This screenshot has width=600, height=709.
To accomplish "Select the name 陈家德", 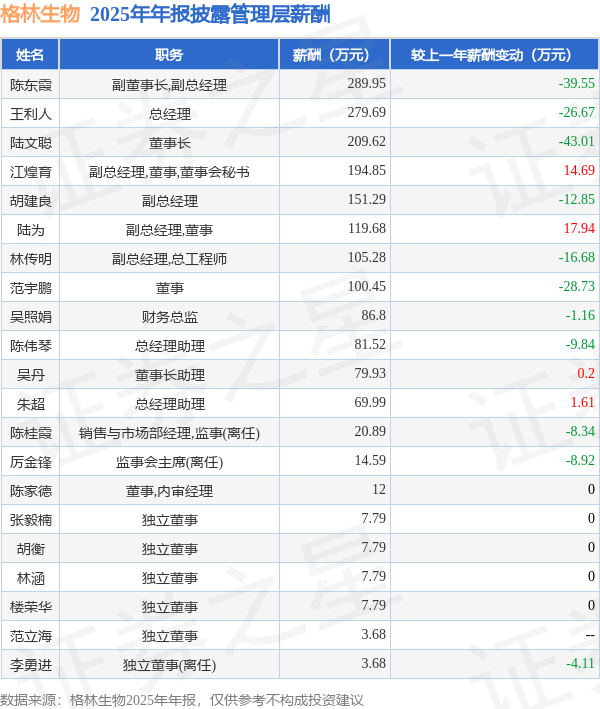I will [x=31, y=491].
